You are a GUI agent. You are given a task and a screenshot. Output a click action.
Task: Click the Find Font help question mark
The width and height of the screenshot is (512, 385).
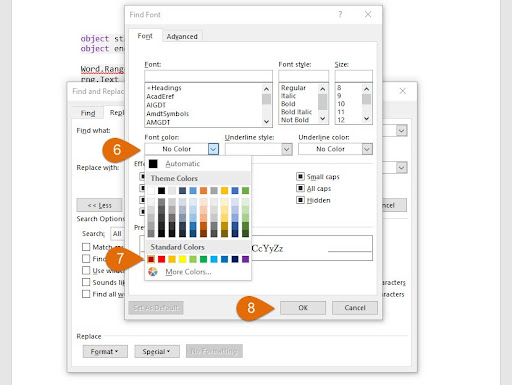click(x=340, y=14)
